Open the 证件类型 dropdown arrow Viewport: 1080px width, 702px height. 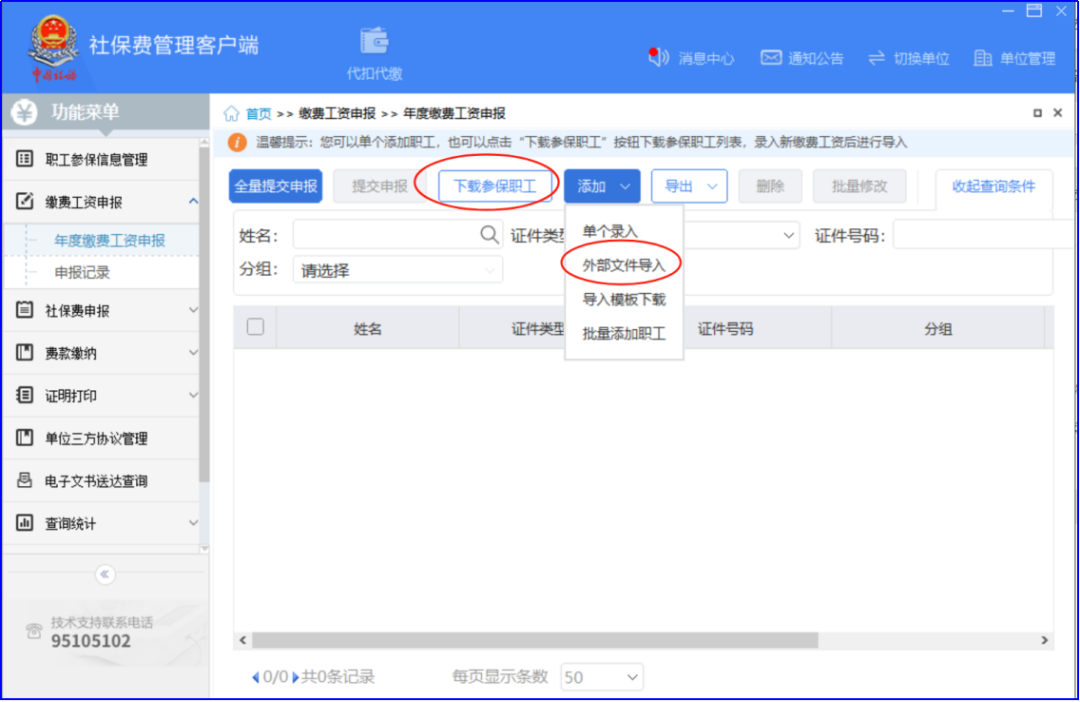(788, 236)
